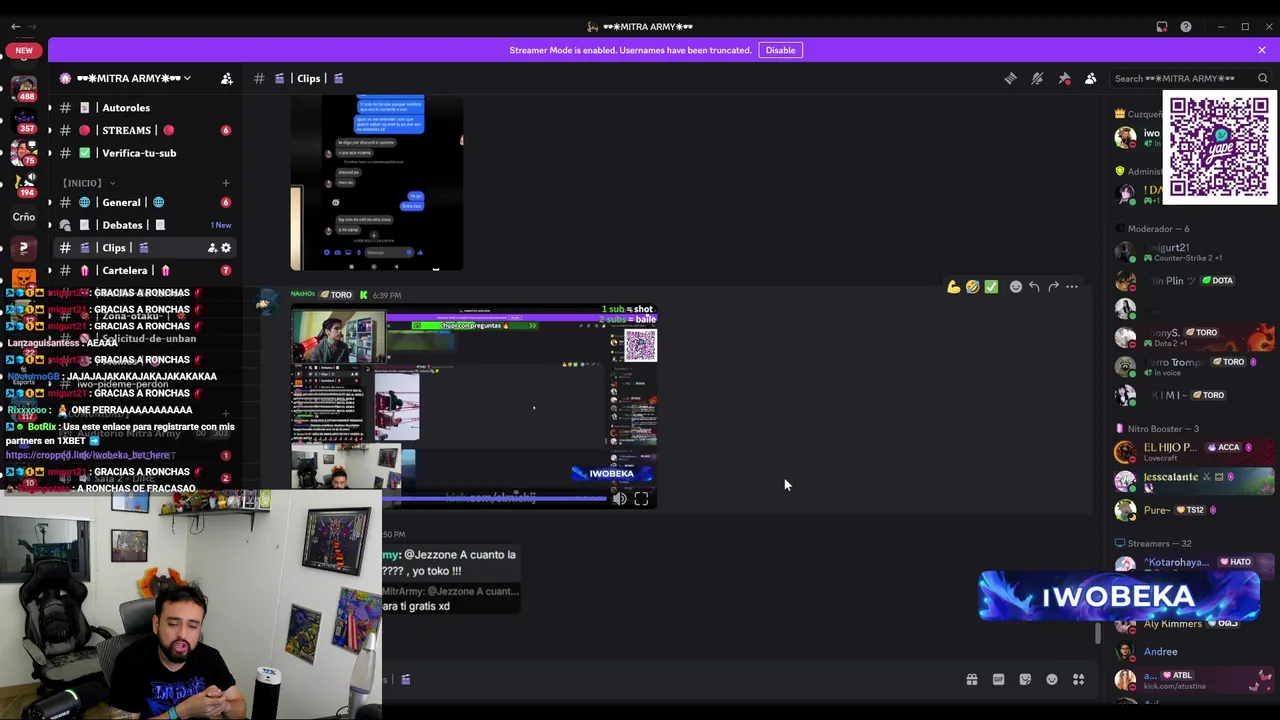This screenshot has width=1280, height=720.
Task: Open TORO user message avatar
Action: point(265,304)
